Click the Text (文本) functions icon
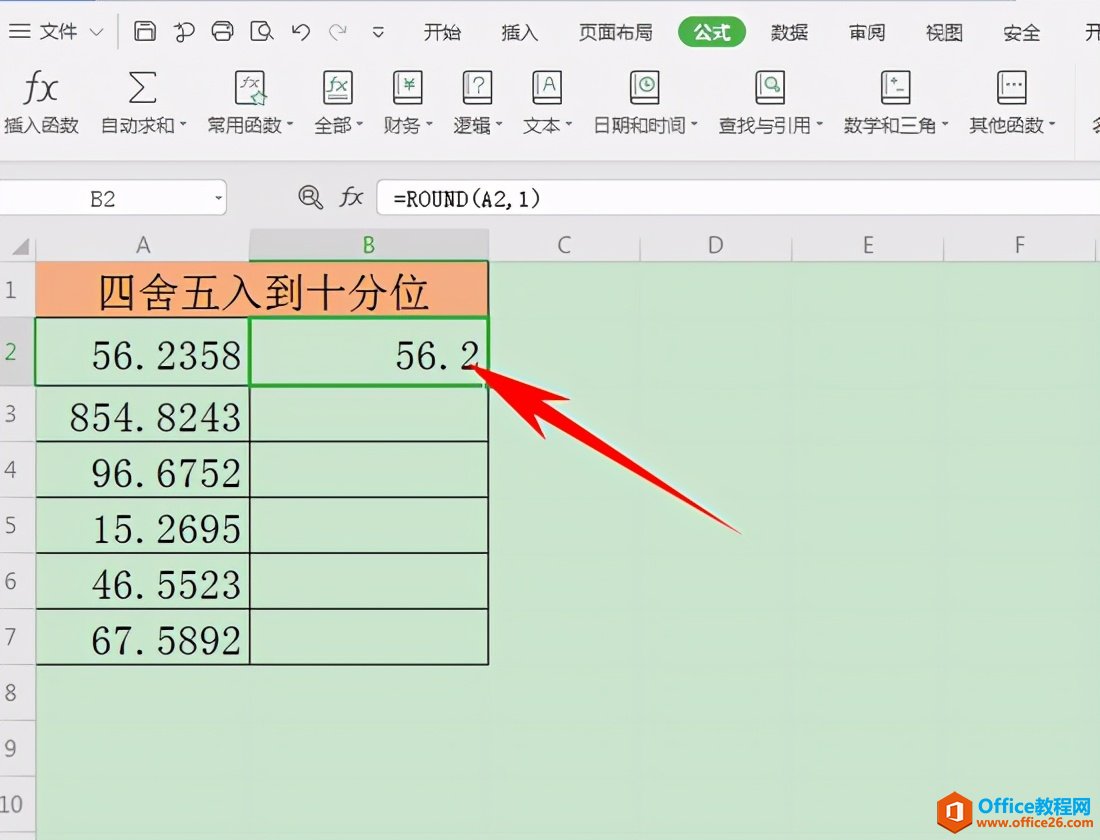The height and width of the screenshot is (840, 1100). (547, 90)
